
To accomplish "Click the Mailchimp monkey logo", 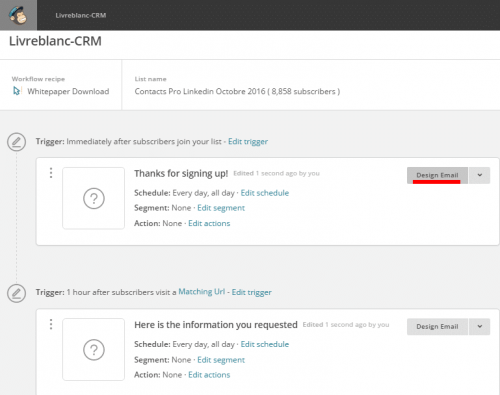I will pyautogui.click(x=18, y=15).
